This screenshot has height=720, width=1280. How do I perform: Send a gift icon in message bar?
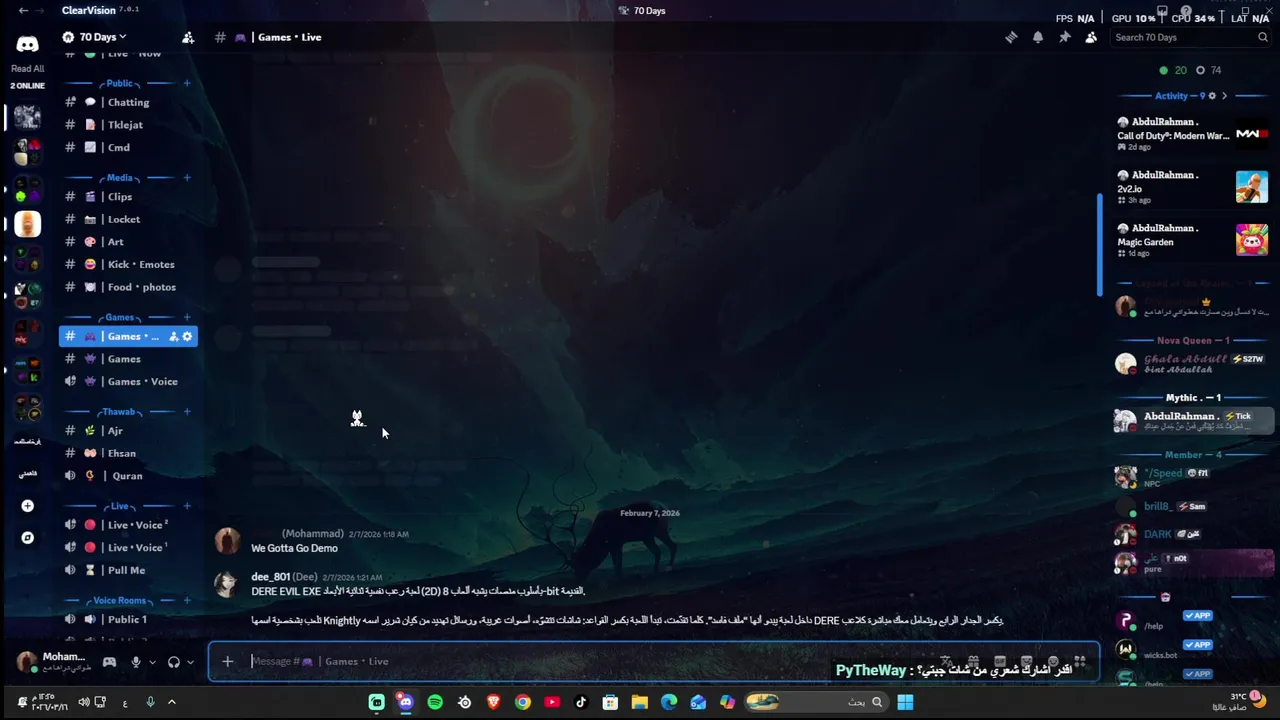(x=972, y=661)
